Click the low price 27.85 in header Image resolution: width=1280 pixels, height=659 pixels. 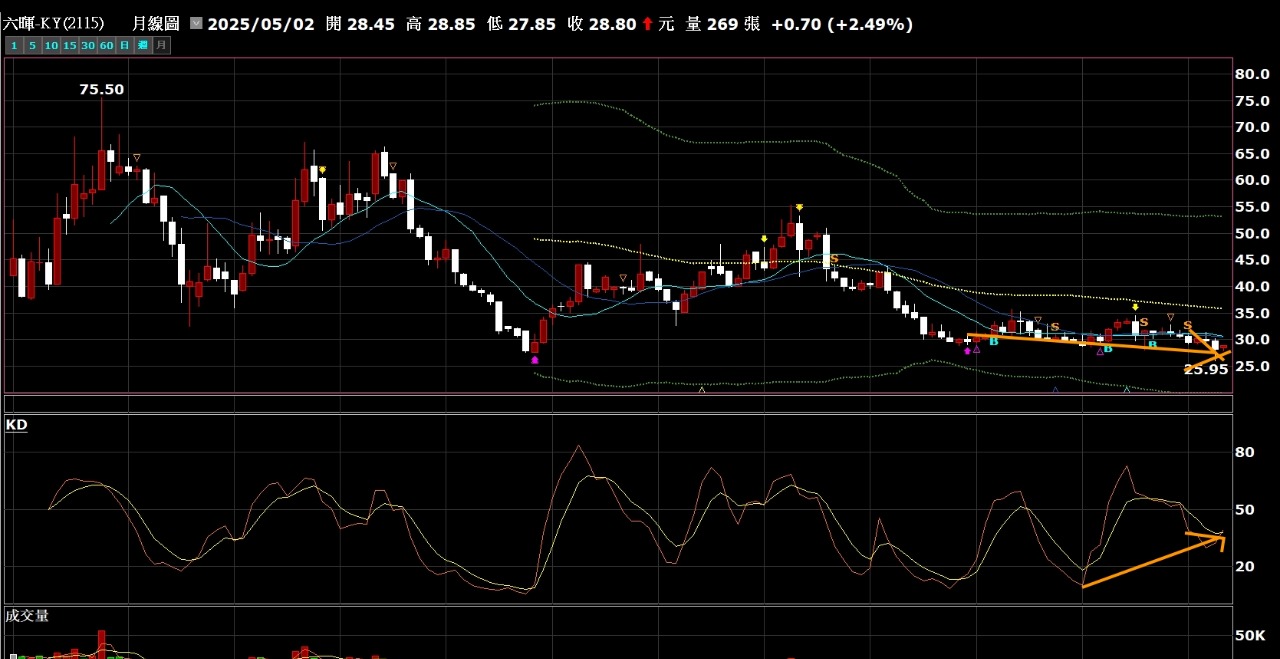pyautogui.click(x=530, y=24)
